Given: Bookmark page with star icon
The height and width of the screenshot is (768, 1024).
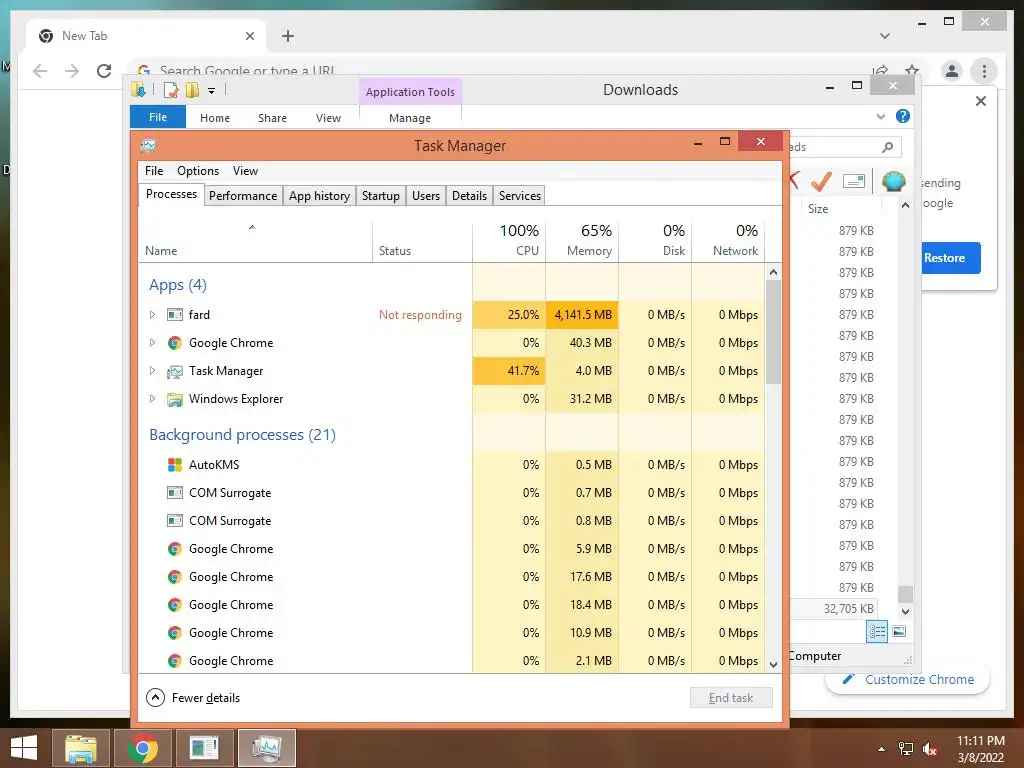Looking at the screenshot, I should [912, 70].
